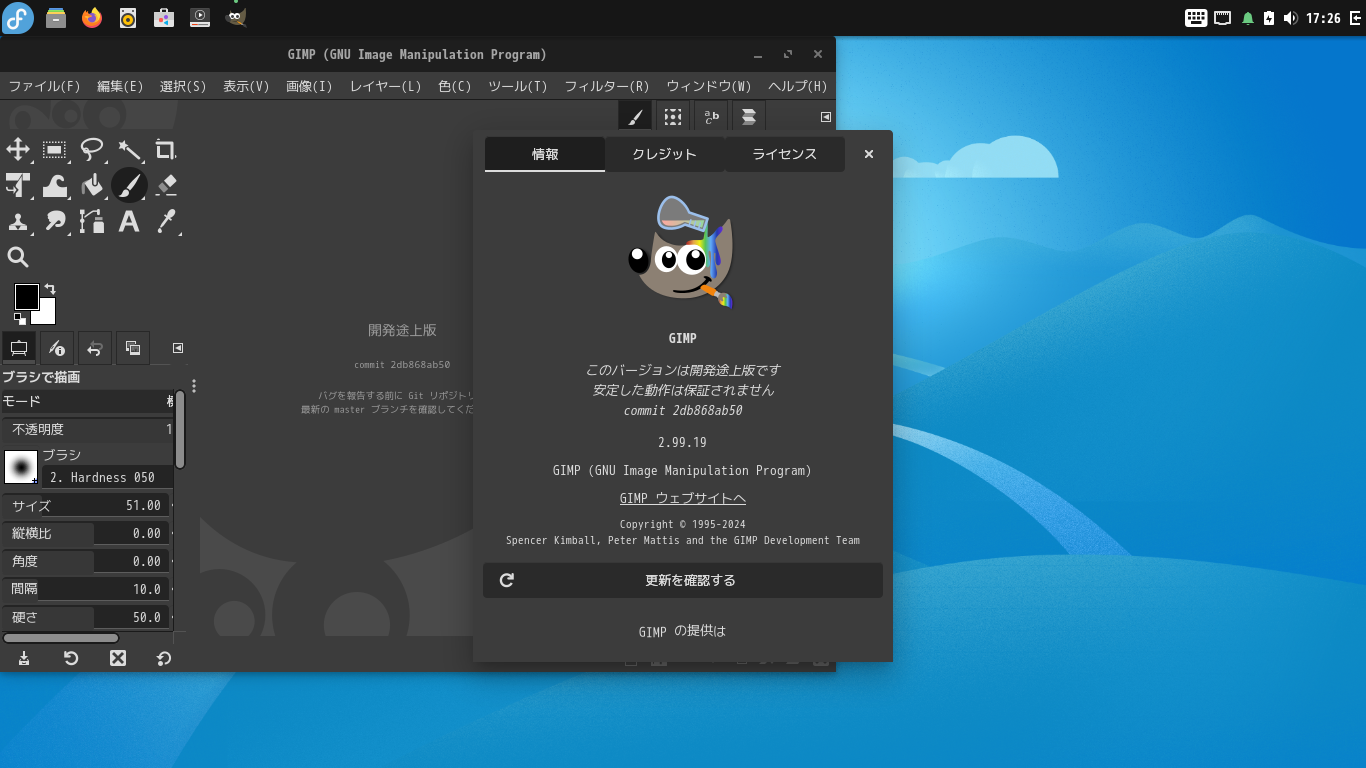Select the Paths tool
Screen dimensions: 1366x768
click(92, 221)
